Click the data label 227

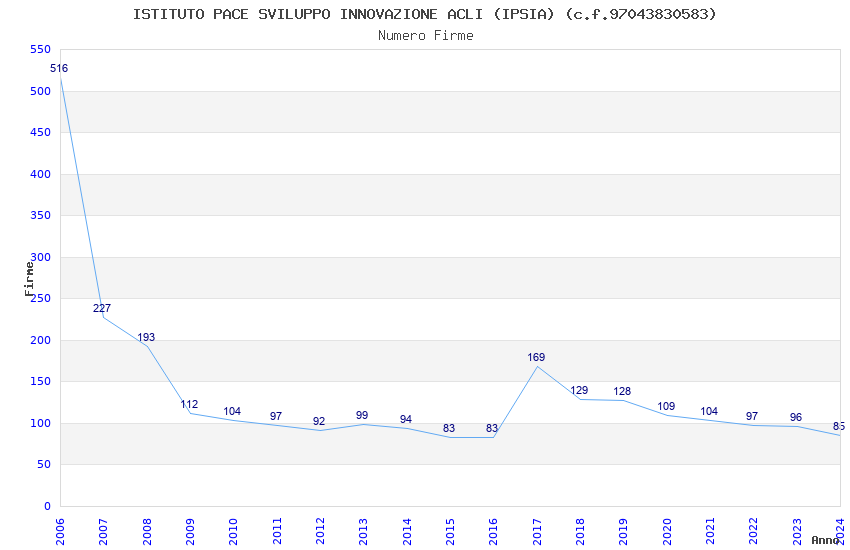point(102,308)
